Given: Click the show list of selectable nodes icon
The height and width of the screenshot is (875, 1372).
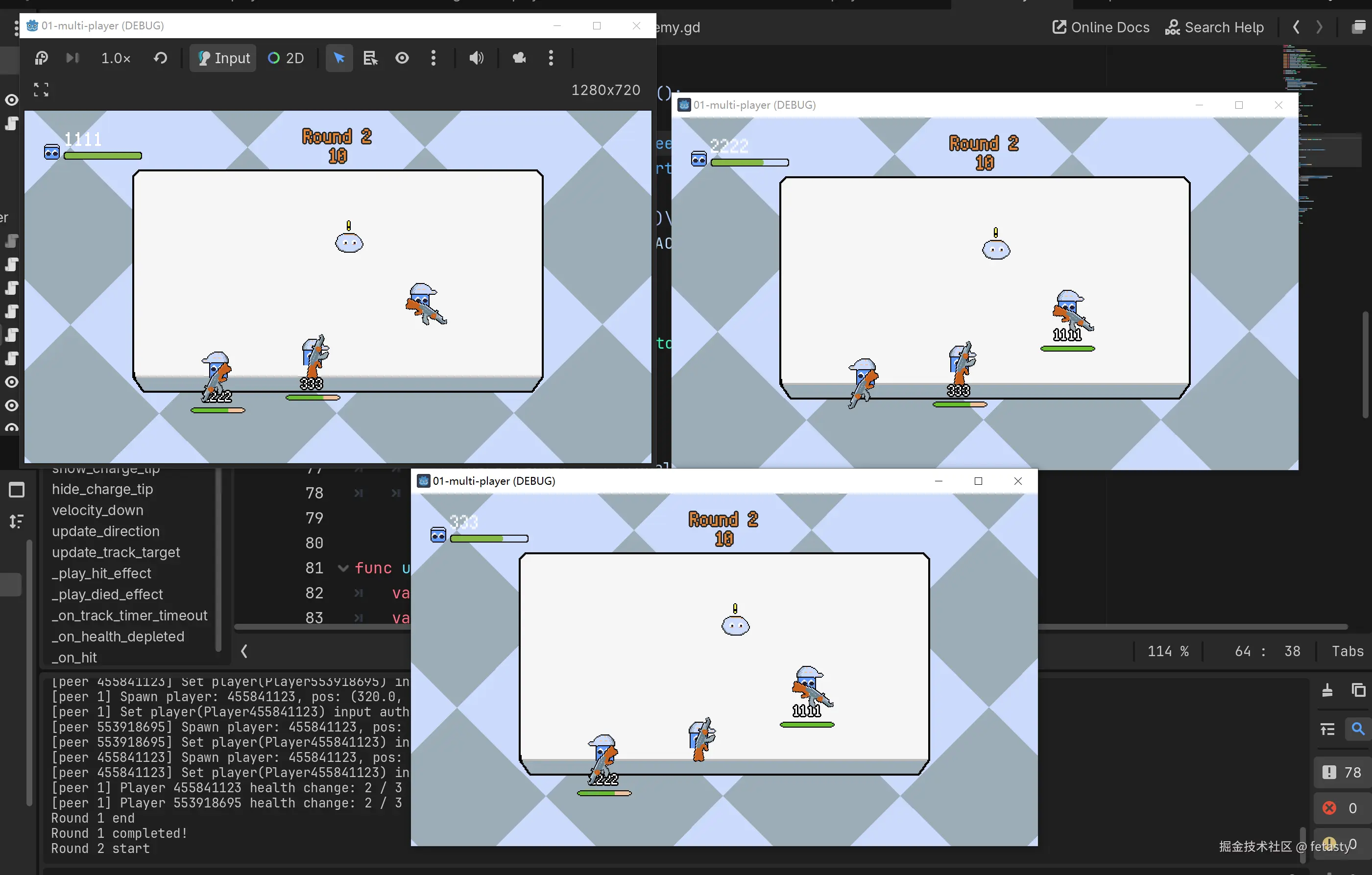Looking at the screenshot, I should click(x=370, y=58).
